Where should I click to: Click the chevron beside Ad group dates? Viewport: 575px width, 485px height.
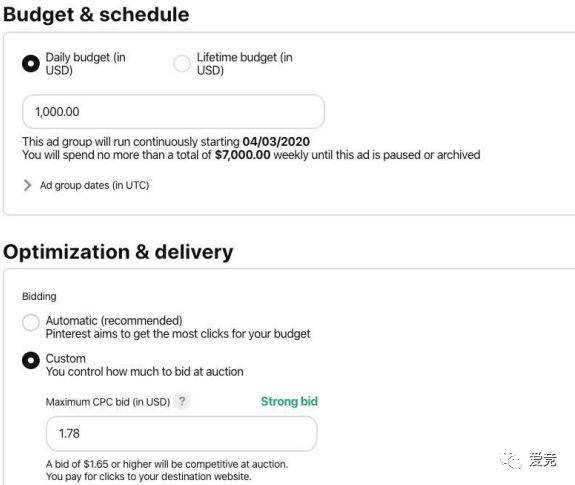(x=27, y=185)
